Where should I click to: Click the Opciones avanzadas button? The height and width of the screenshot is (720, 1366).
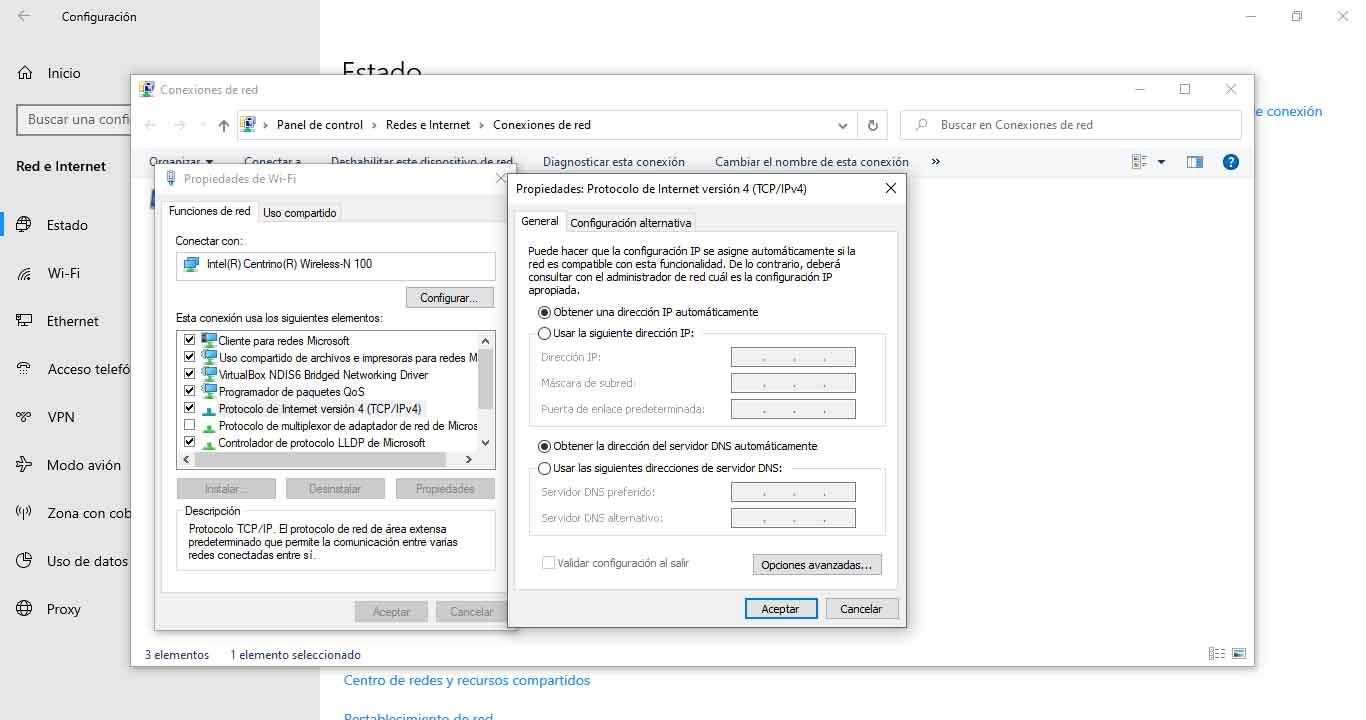tap(816, 565)
